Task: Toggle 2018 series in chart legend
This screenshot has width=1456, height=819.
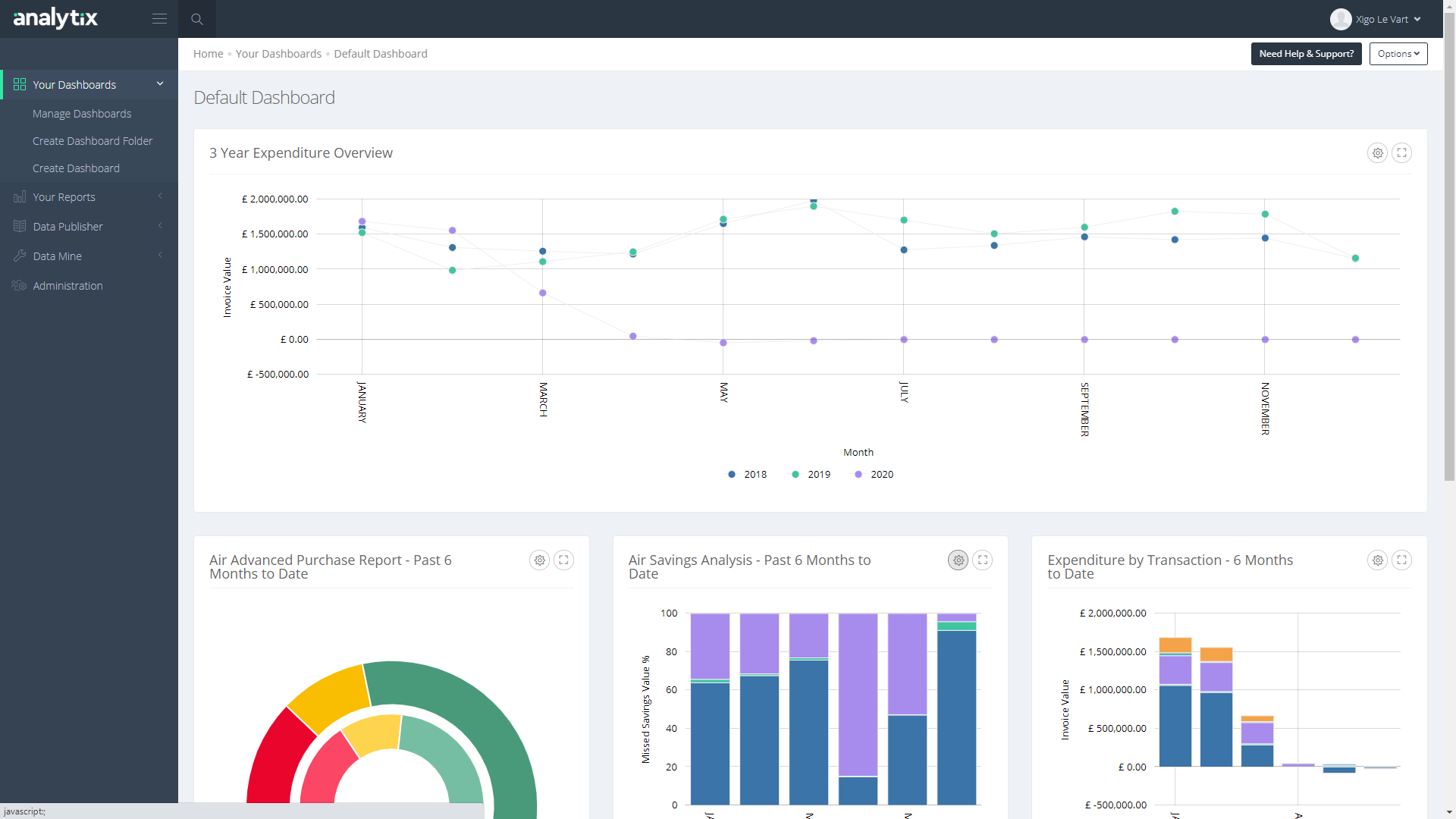Action: [747, 475]
